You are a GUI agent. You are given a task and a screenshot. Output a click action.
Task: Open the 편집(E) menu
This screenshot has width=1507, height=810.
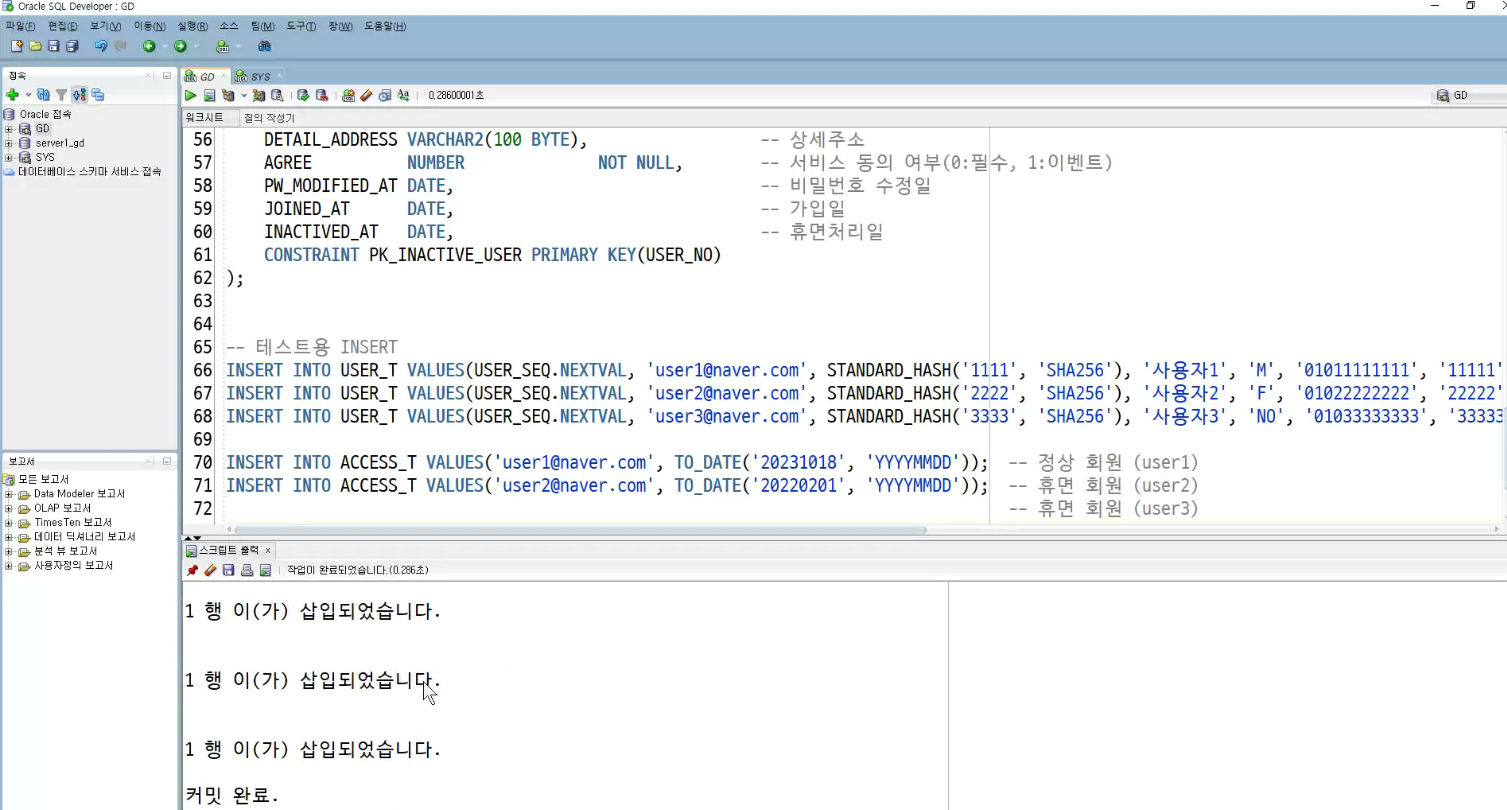62,26
